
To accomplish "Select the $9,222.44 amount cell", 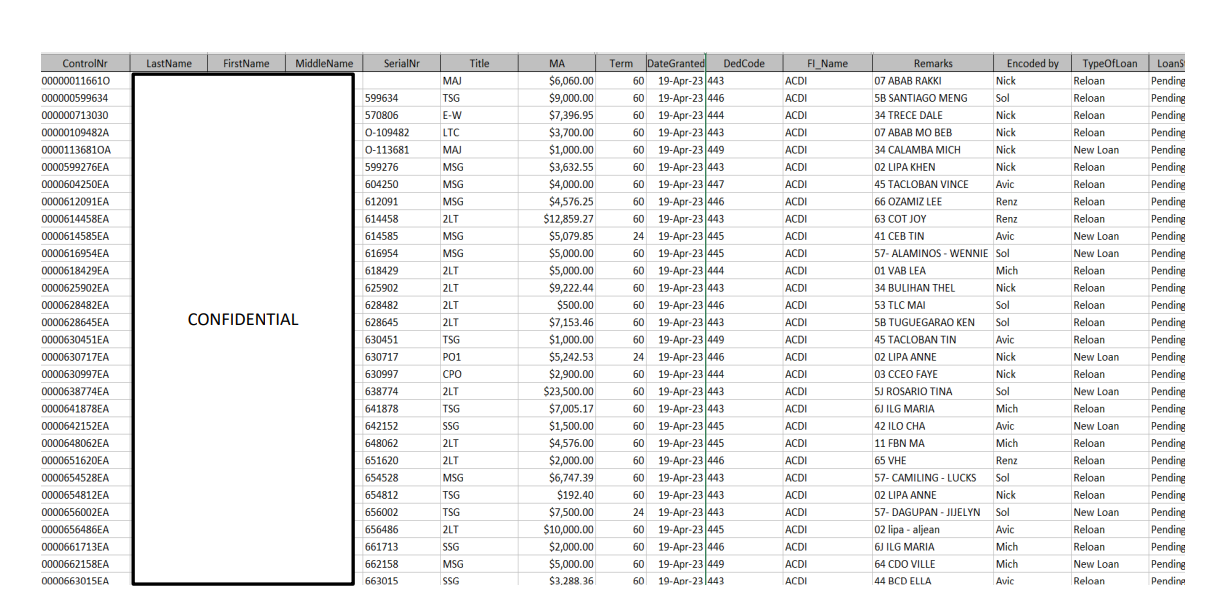I will tap(557, 288).
